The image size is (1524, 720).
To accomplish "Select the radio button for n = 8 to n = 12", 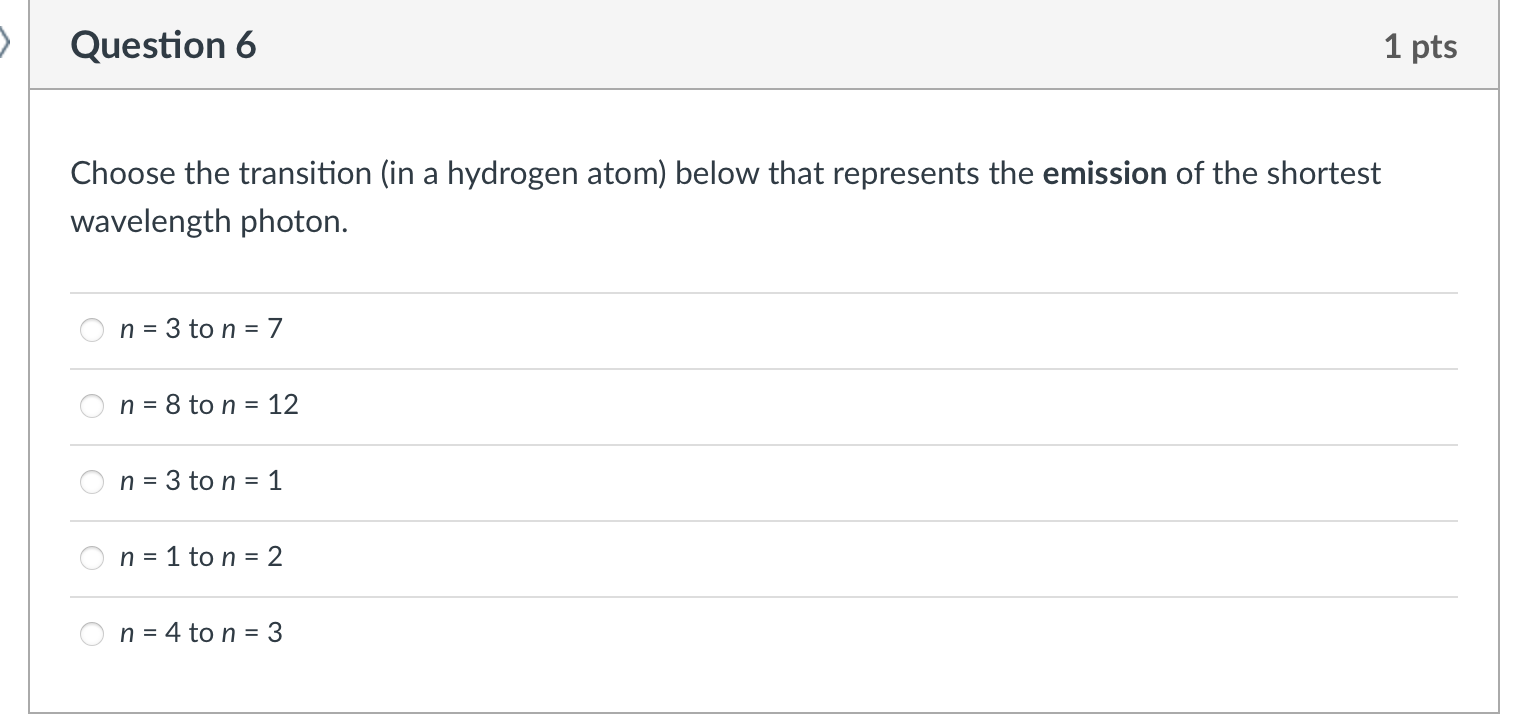I will 91,405.
